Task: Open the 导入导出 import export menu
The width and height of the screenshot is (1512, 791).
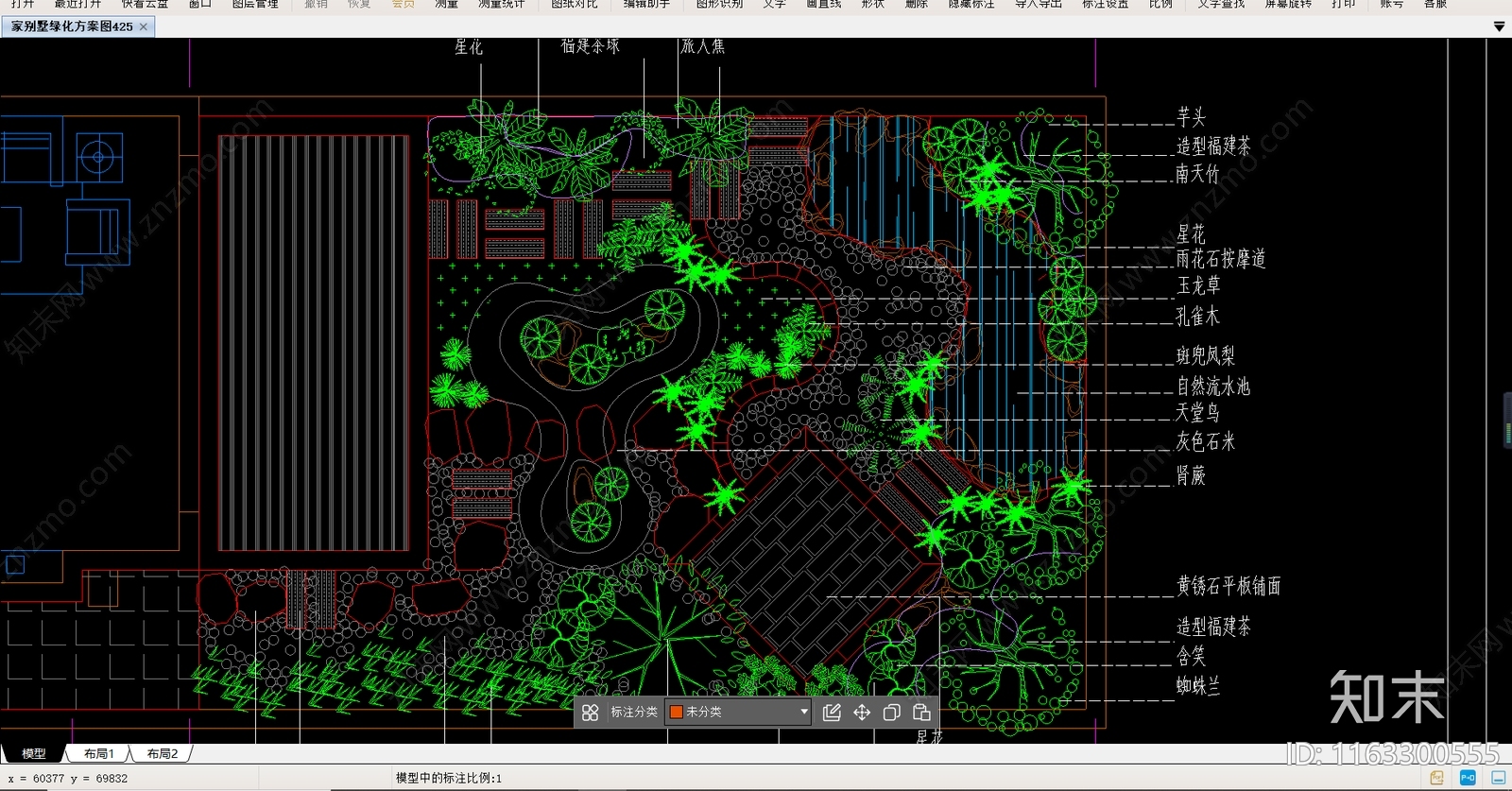Action: click(x=1039, y=5)
